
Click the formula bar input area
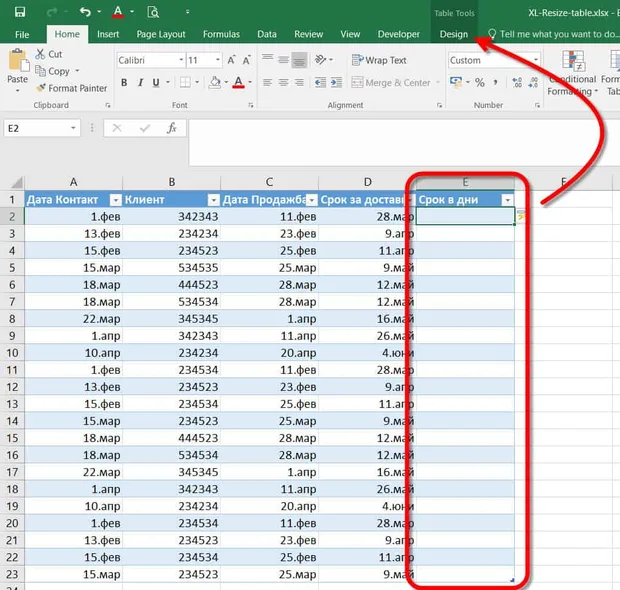click(x=404, y=142)
